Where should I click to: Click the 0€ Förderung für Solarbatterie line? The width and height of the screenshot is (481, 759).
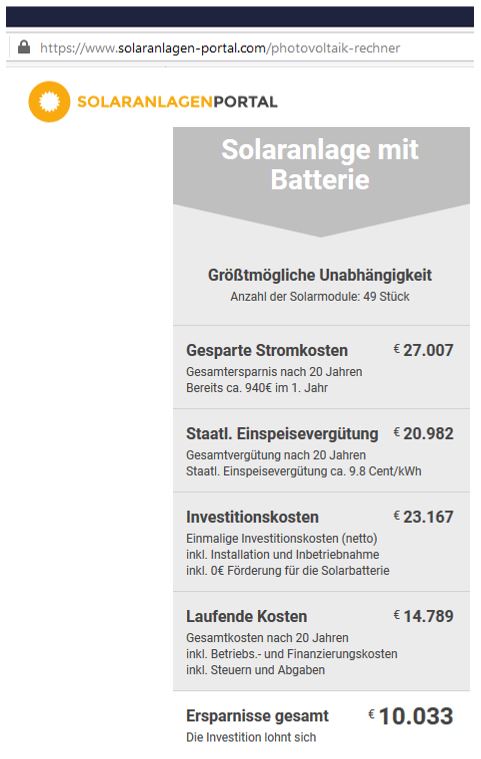(287, 571)
